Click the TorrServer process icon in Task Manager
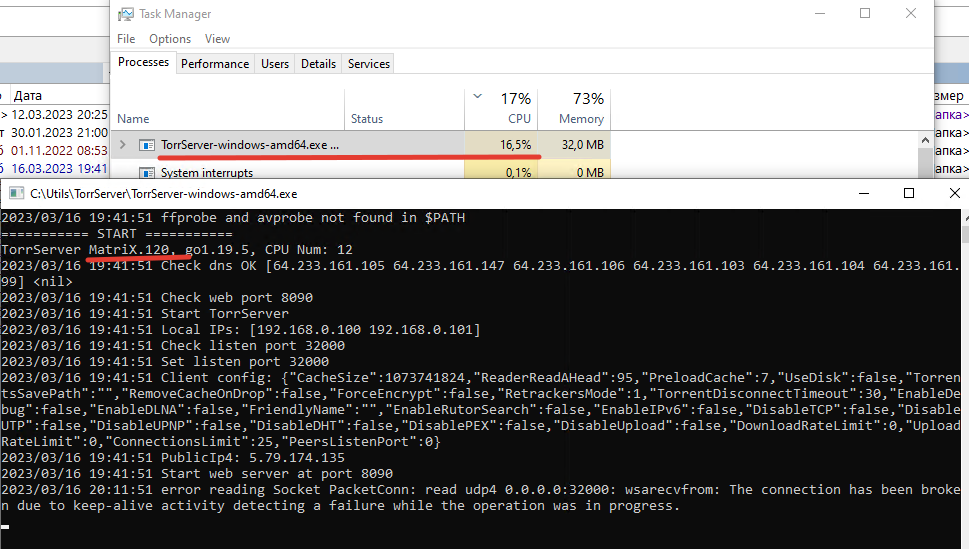Screen dimensions: 969x549 coord(146,145)
